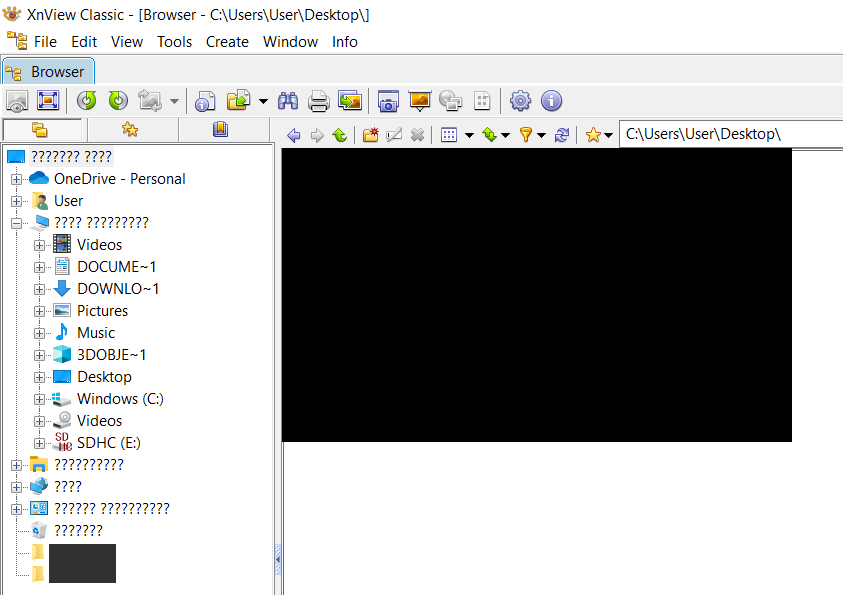Open the Info menu

pyautogui.click(x=345, y=42)
